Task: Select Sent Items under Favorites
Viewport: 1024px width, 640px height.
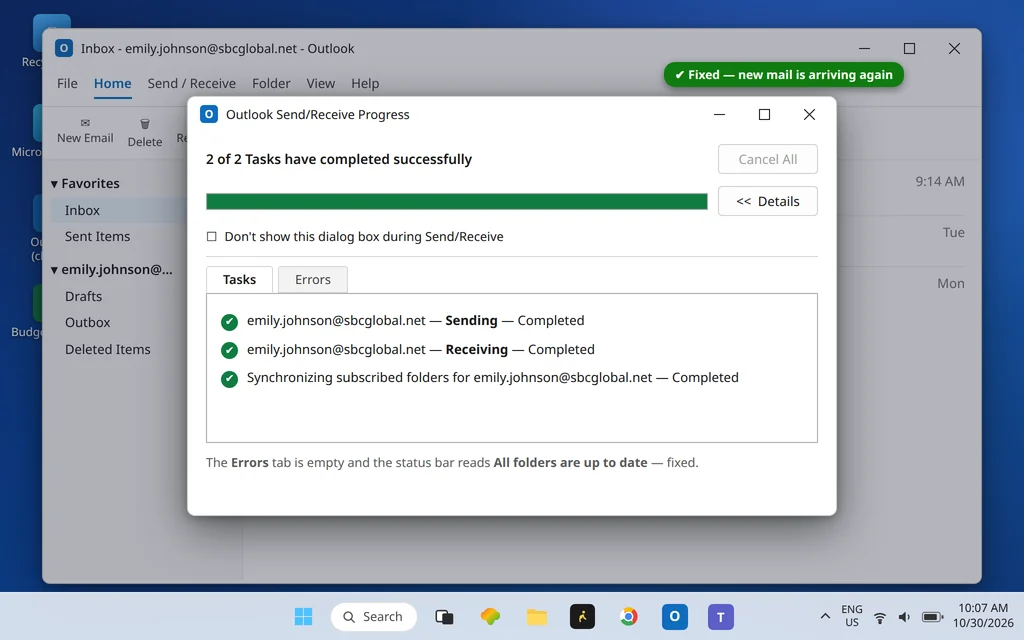Action: (x=97, y=236)
